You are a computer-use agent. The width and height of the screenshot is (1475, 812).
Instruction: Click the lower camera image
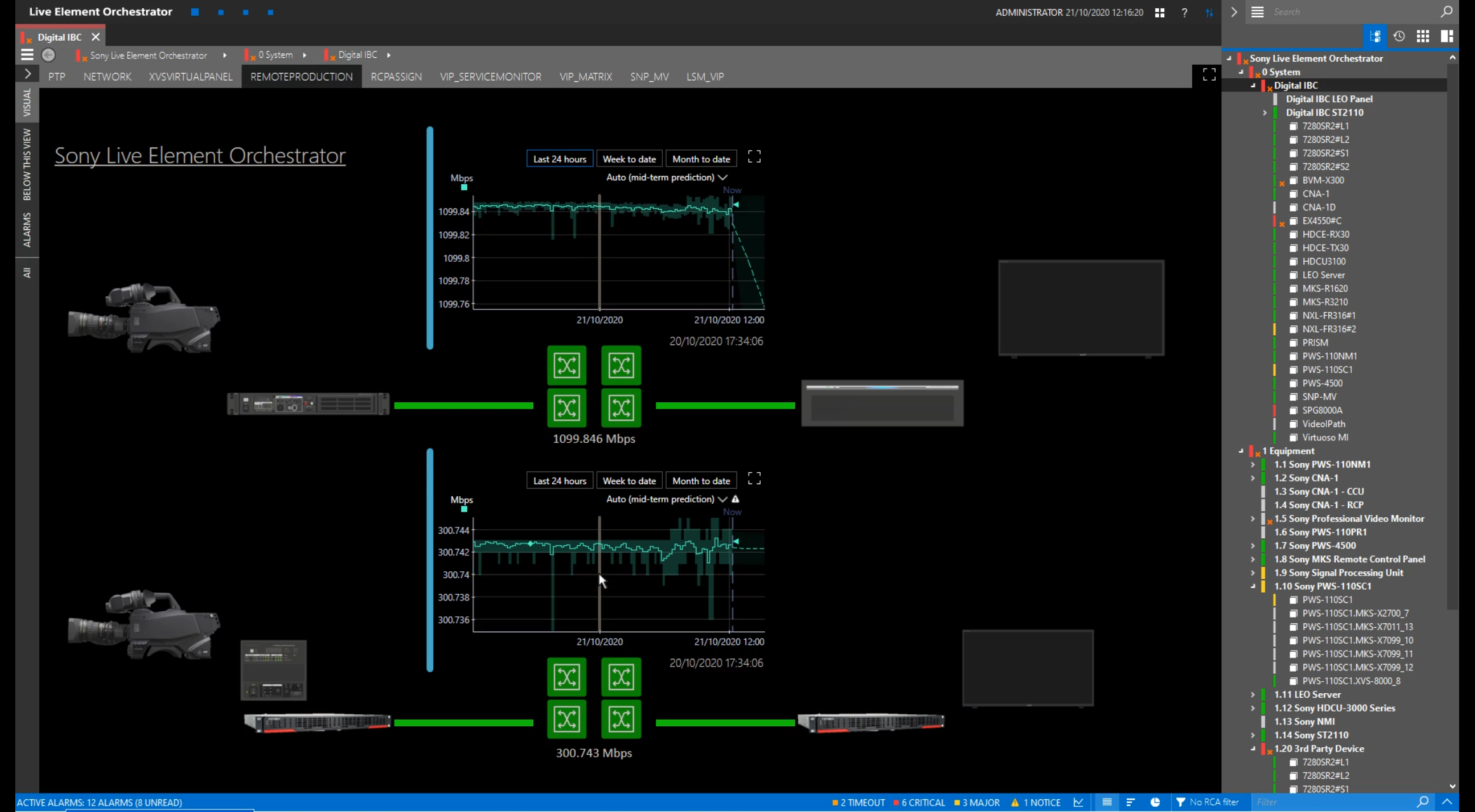click(144, 625)
